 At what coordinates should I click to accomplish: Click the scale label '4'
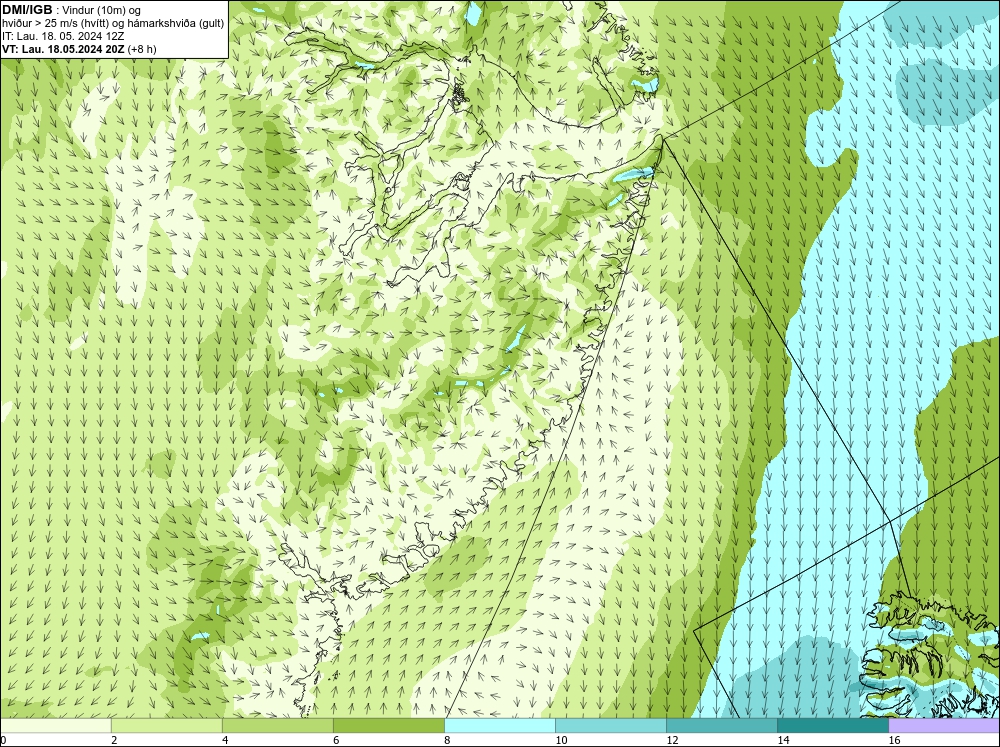point(225,740)
